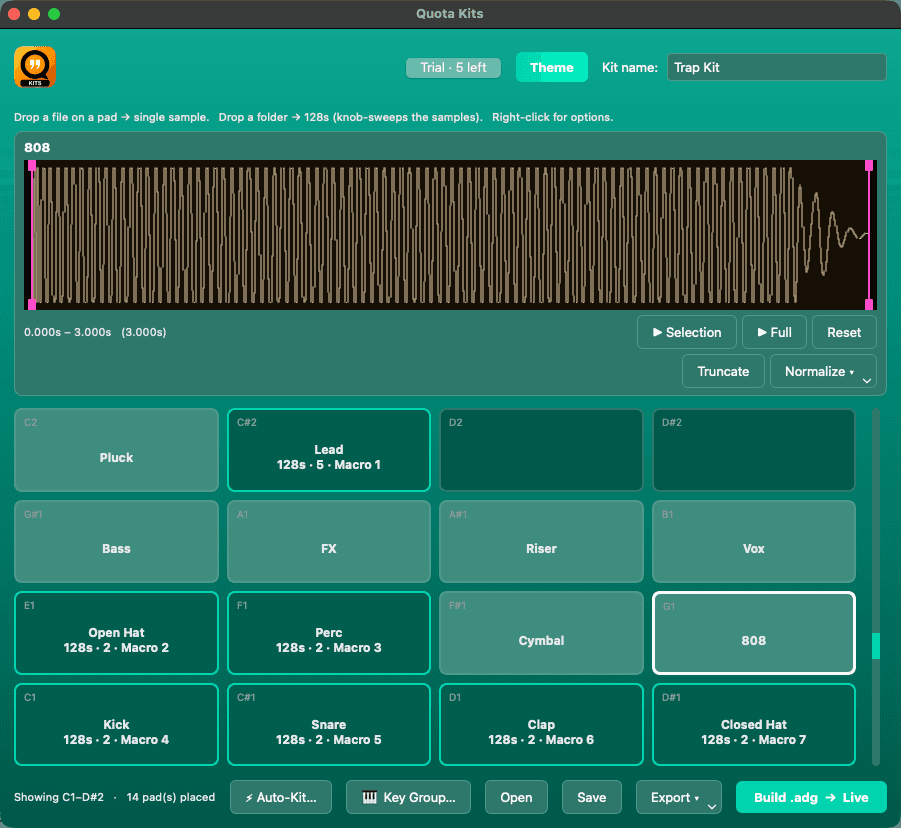Viewport: 901px width, 828px height.
Task: Open the Theme switcher
Action: (552, 67)
